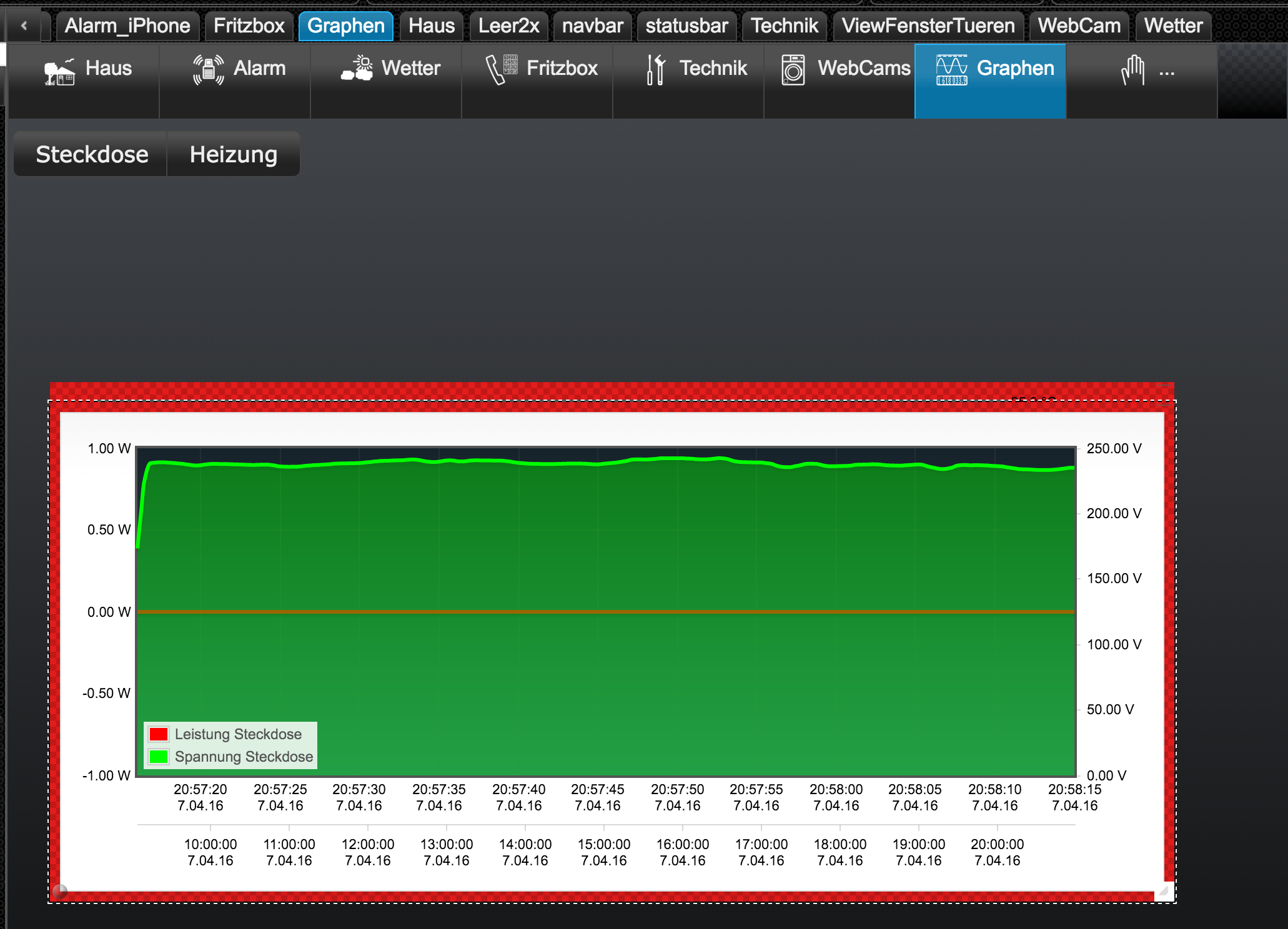This screenshot has height=929, width=1288.
Task: Click the -0.50 W axis label
Action: 107,693
